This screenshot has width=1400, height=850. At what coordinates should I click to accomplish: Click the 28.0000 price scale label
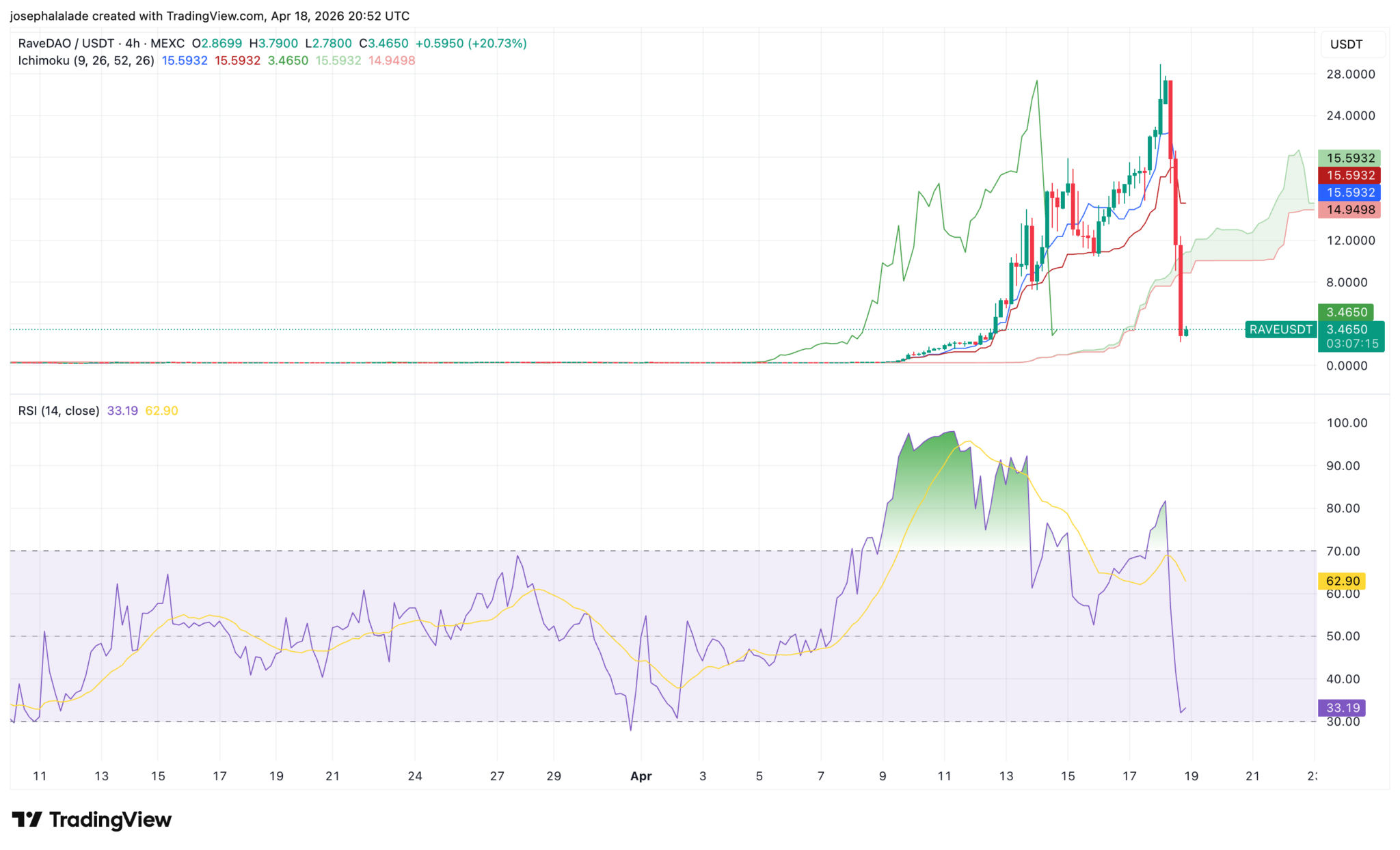coord(1350,74)
